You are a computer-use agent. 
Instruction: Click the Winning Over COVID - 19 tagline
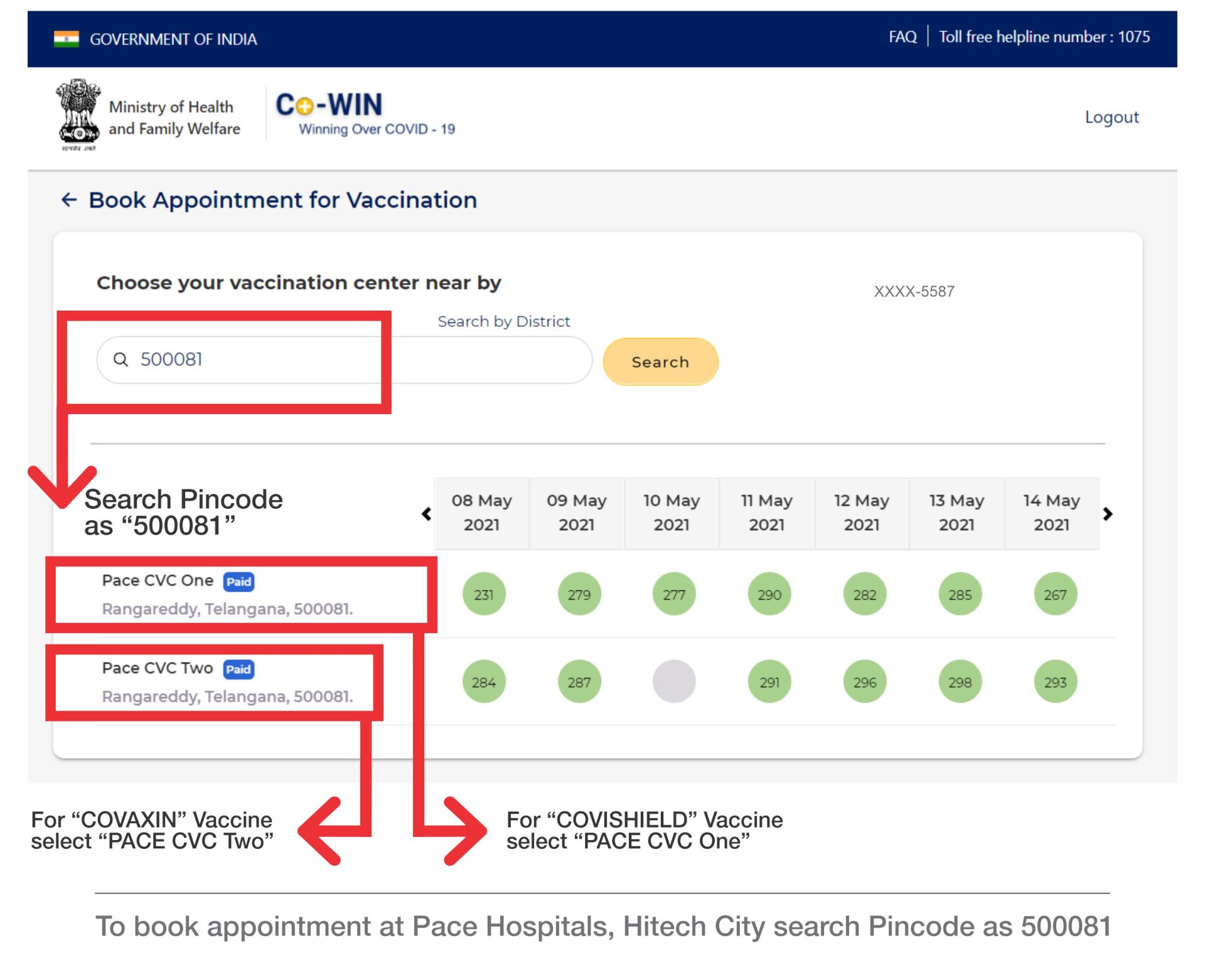pyautogui.click(x=377, y=129)
